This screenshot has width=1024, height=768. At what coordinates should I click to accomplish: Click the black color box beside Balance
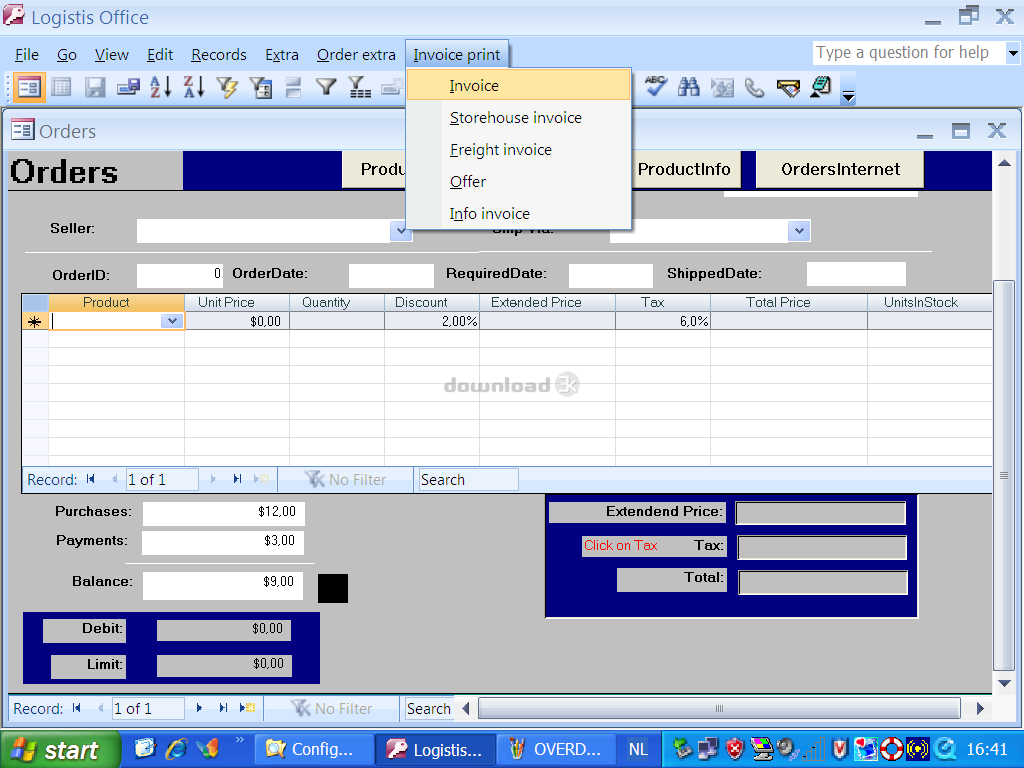[x=333, y=588]
